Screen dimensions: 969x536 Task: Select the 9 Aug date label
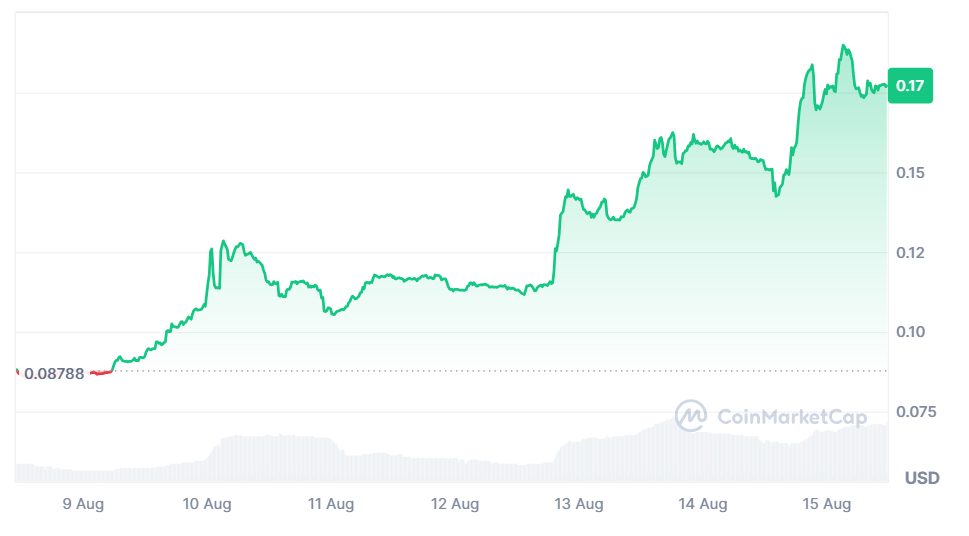(83, 504)
